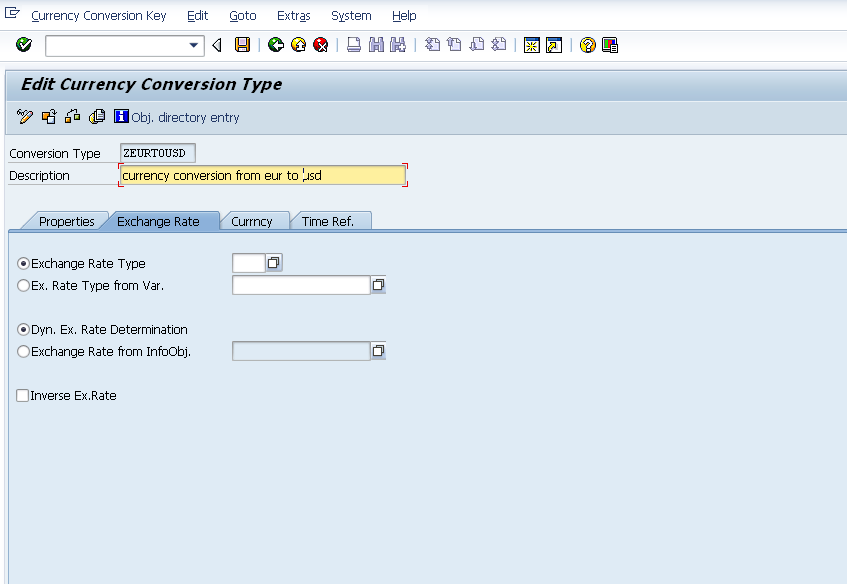
Task: Open the Edit menu
Action: tap(198, 16)
